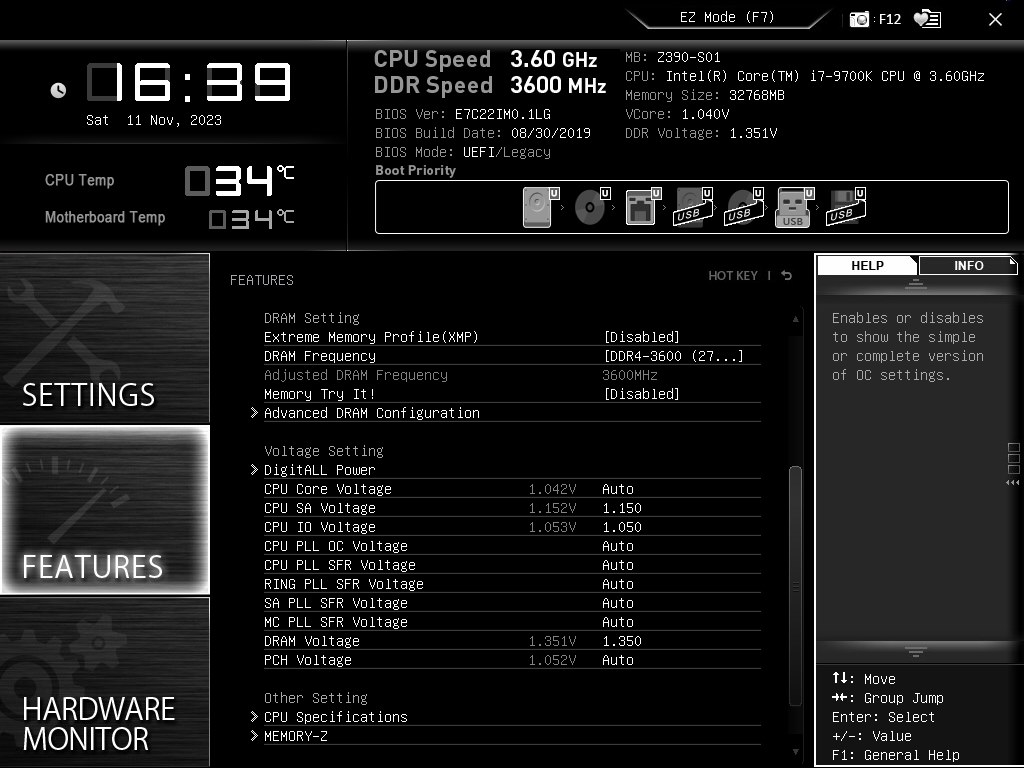
Task: Go back using the return arrow icon
Action: [x=786, y=276]
